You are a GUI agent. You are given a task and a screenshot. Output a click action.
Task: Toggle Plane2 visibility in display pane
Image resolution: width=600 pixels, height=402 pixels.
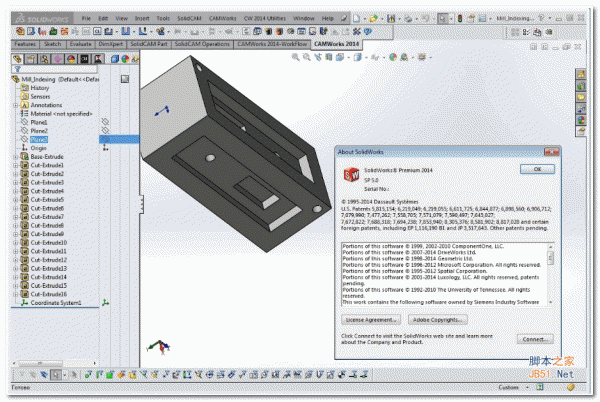105,130
